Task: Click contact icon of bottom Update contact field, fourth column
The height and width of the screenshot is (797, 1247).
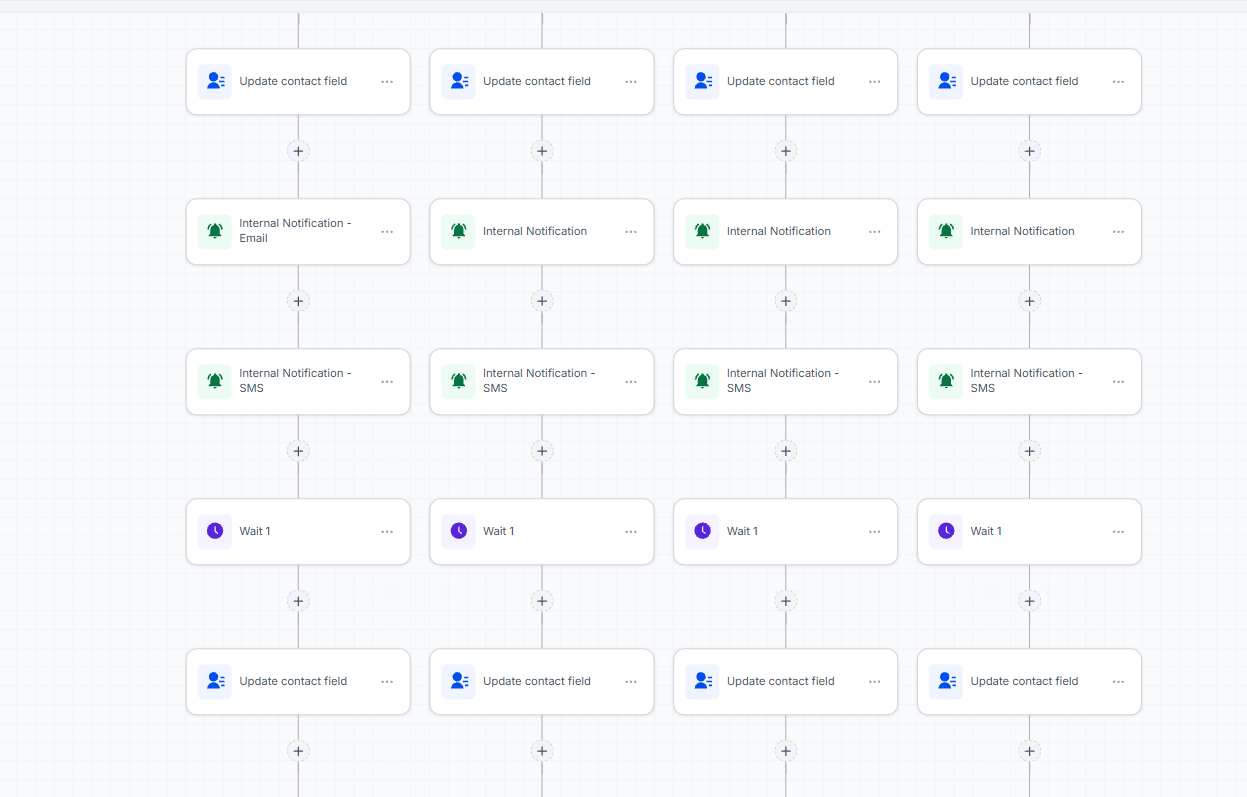Action: point(947,681)
